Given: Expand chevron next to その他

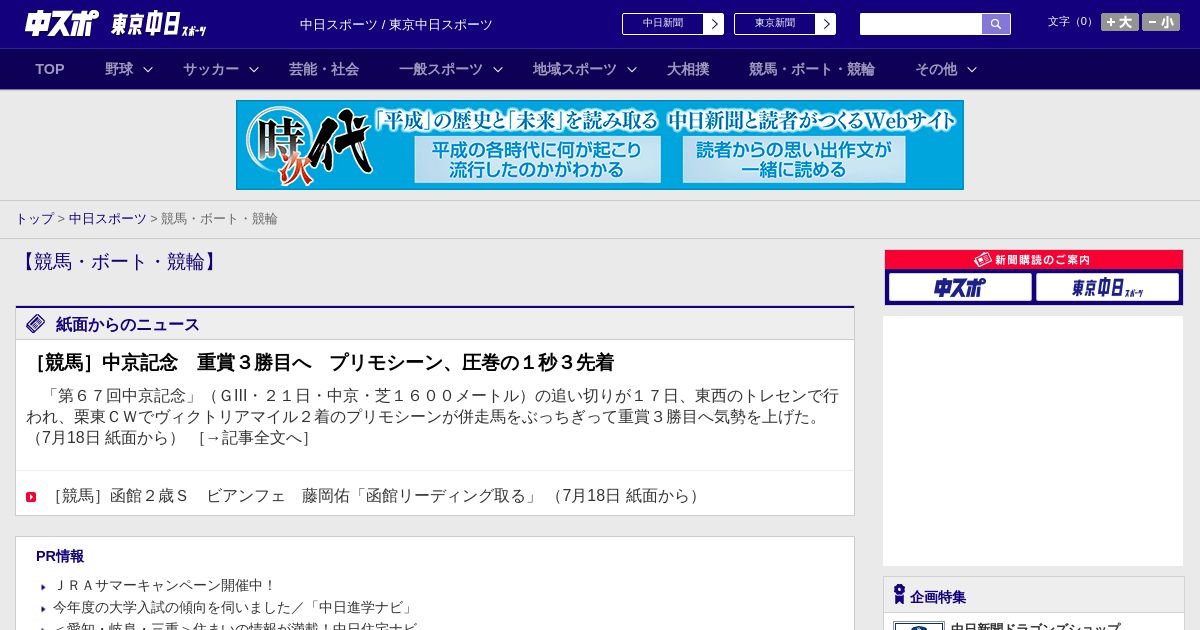Looking at the screenshot, I should [972, 69].
